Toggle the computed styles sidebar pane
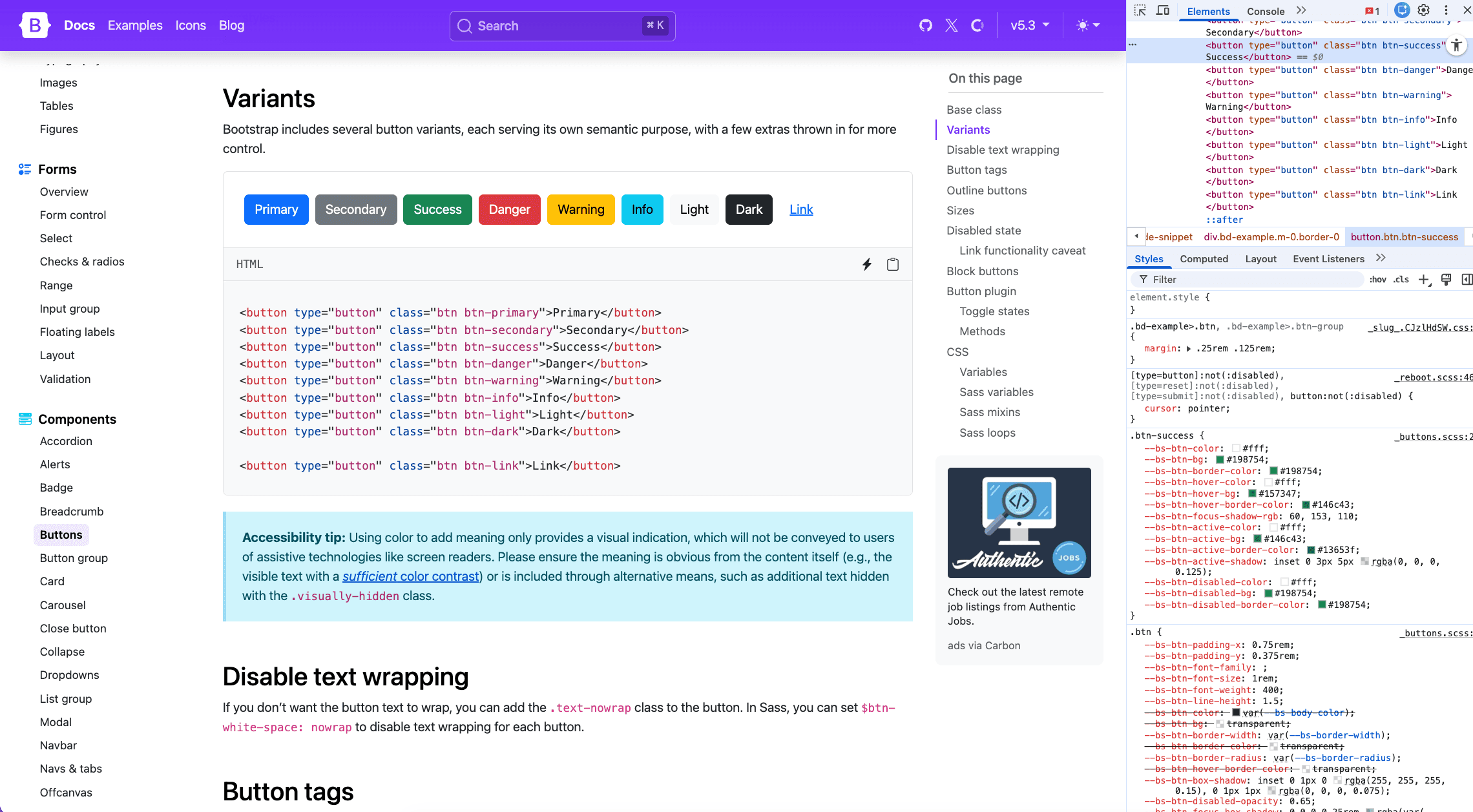The image size is (1473, 812). [x=1467, y=279]
